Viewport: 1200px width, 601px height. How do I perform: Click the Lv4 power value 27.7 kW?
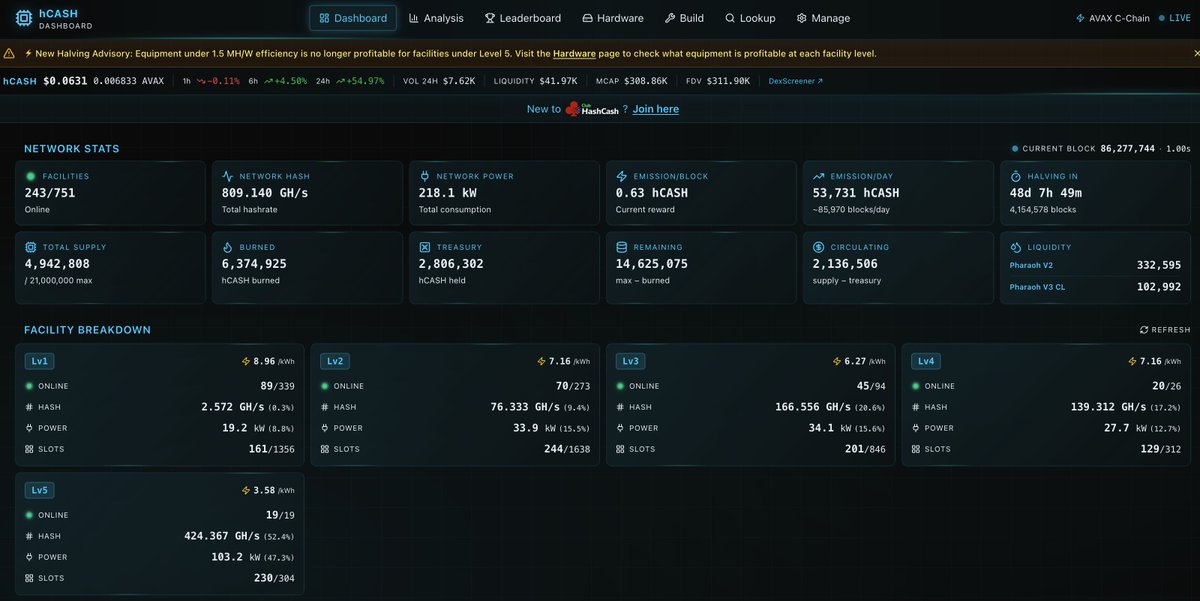[1123, 428]
